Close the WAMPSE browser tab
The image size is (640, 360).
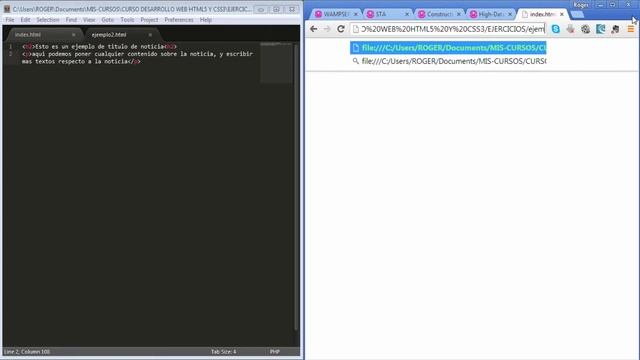pyautogui.click(x=356, y=14)
